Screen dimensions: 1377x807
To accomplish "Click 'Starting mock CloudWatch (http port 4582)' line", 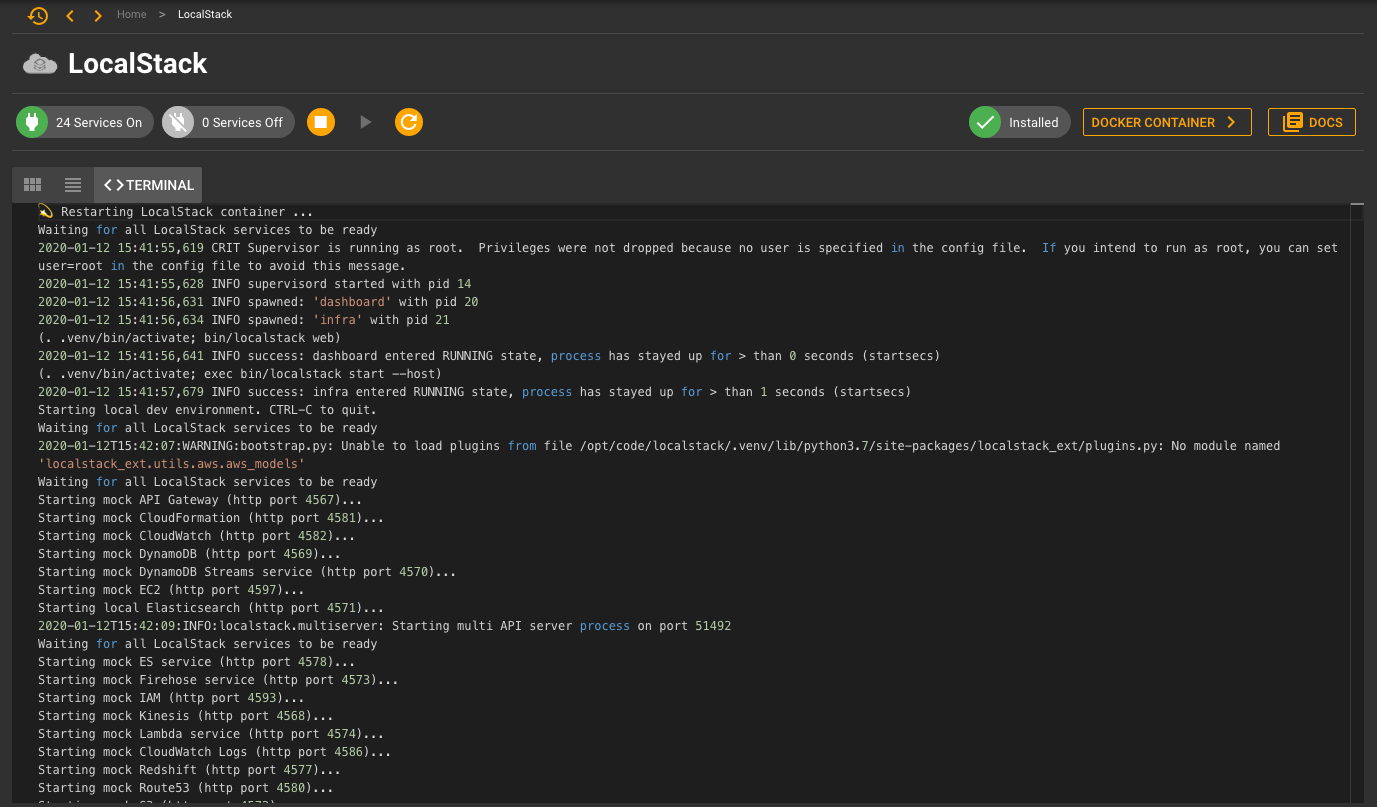I will click(196, 536).
